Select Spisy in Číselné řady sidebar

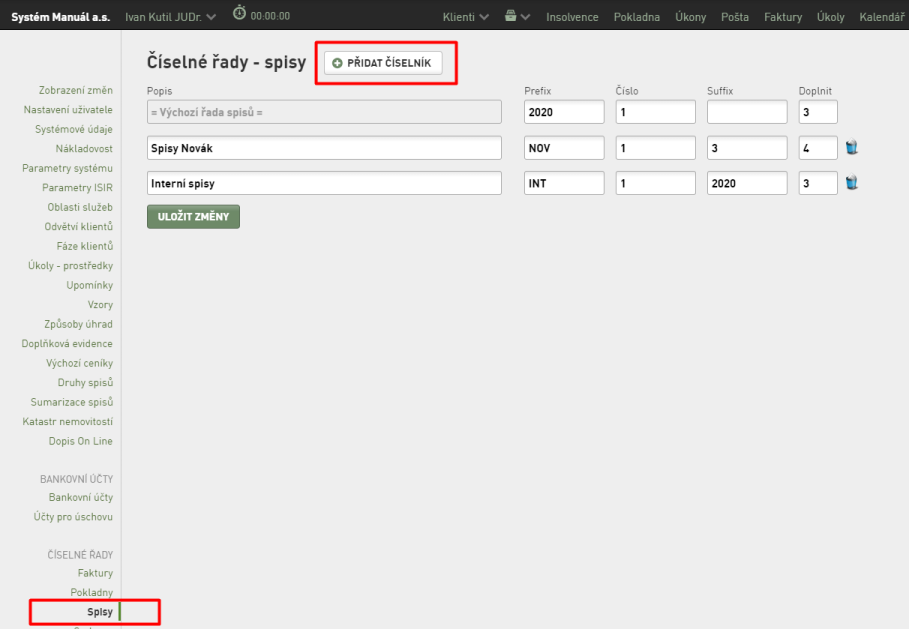click(x=100, y=612)
